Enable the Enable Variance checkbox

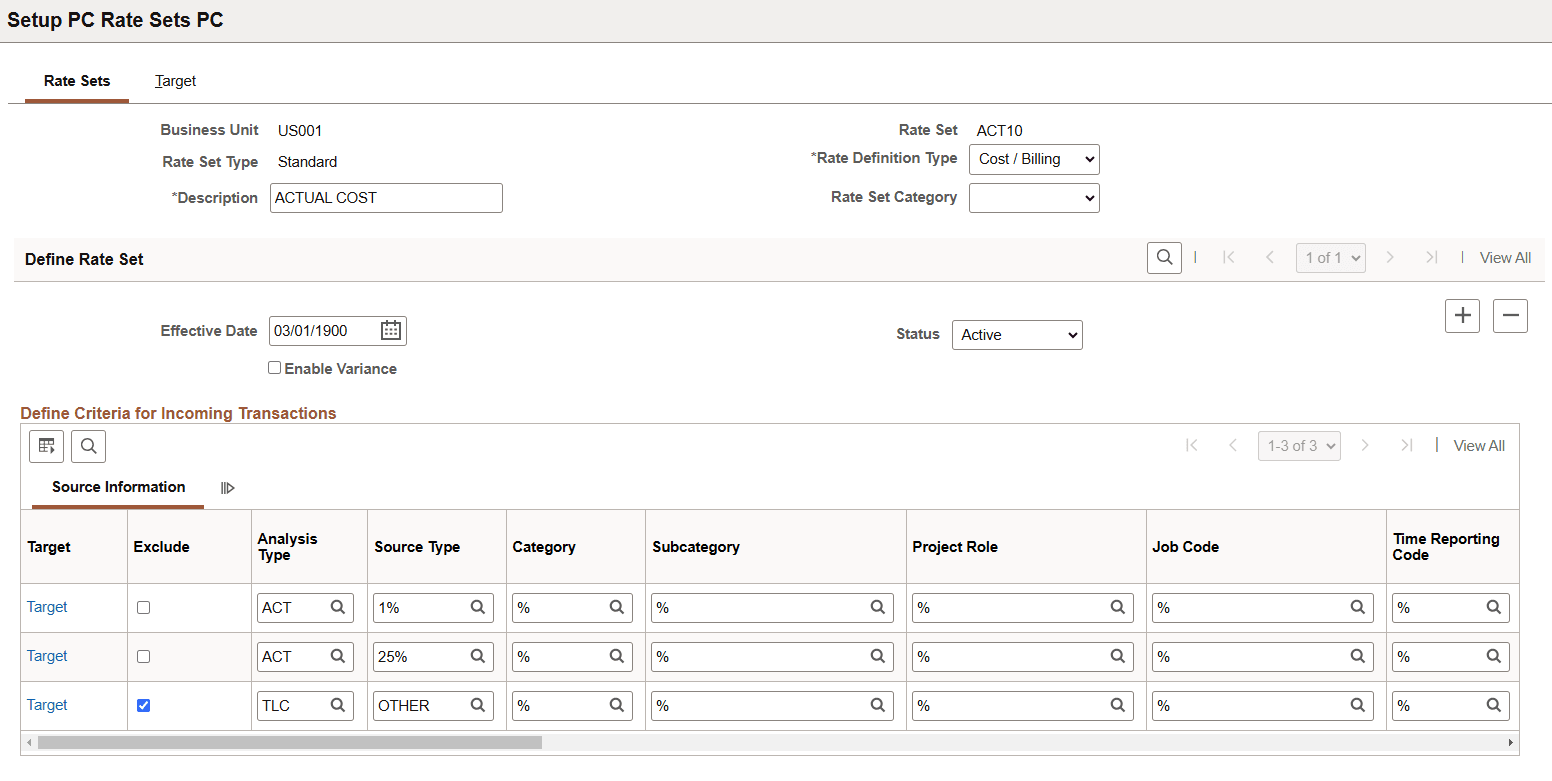click(274, 368)
